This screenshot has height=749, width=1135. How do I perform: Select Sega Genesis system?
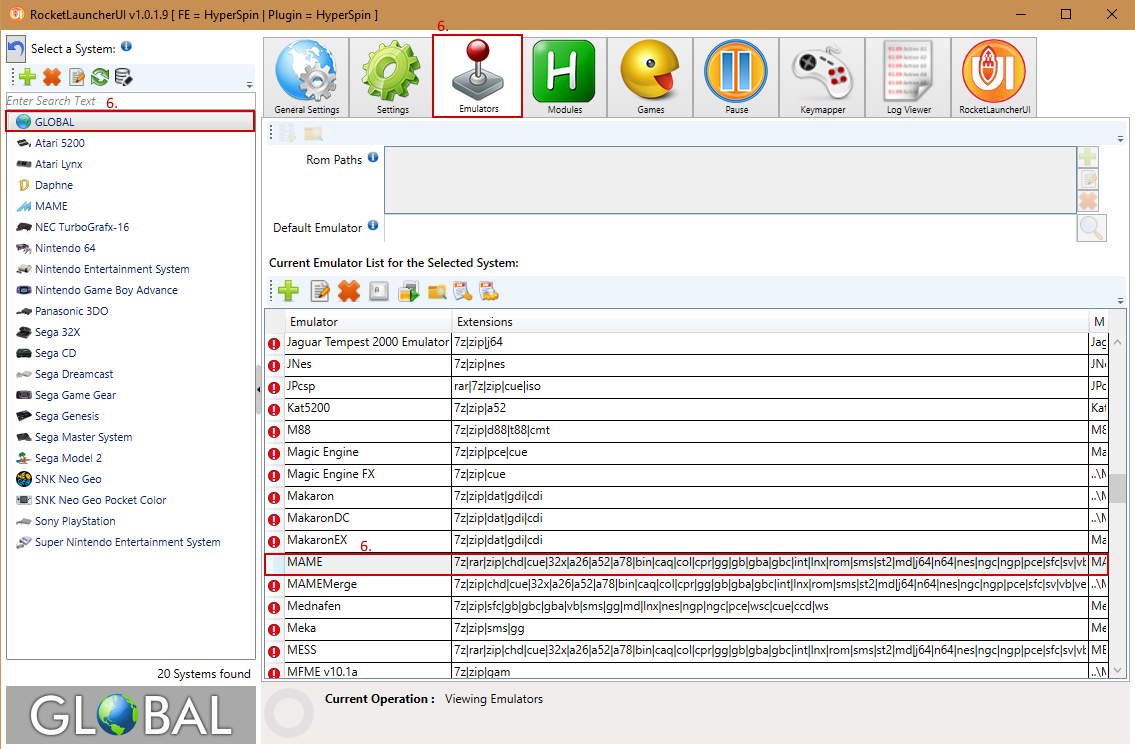point(67,416)
